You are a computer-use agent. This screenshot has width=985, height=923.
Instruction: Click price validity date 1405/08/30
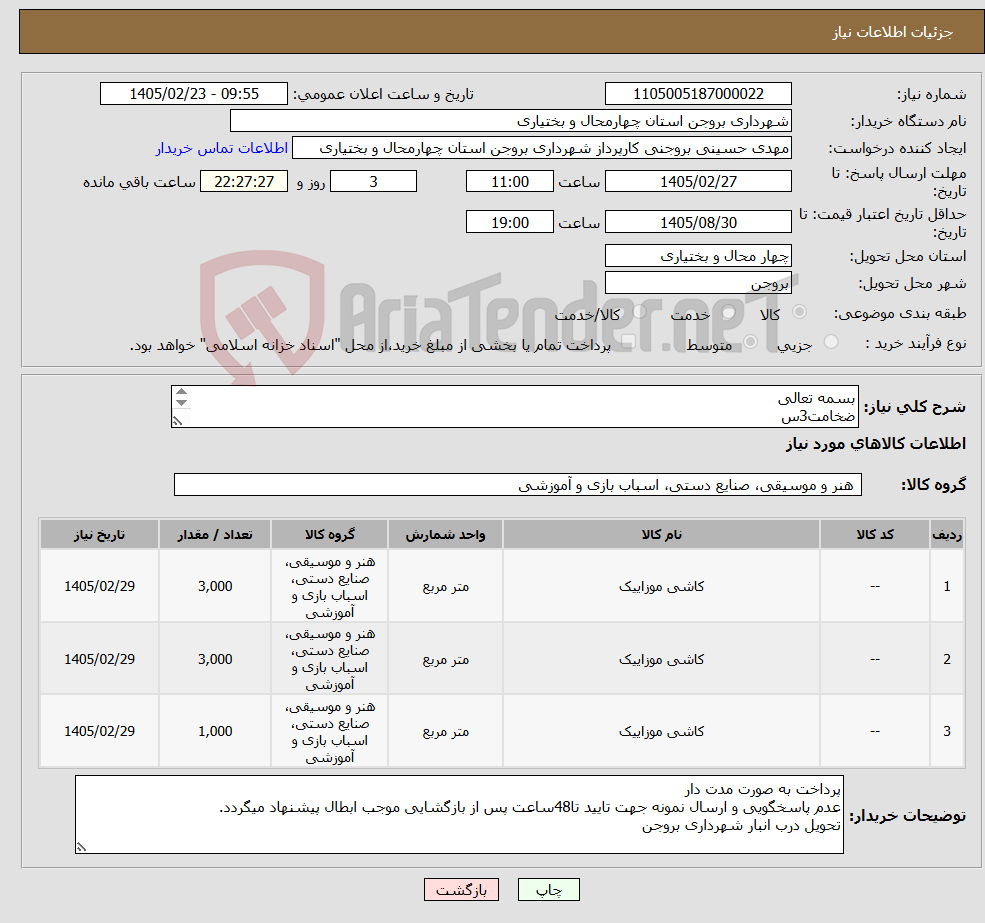click(x=698, y=222)
